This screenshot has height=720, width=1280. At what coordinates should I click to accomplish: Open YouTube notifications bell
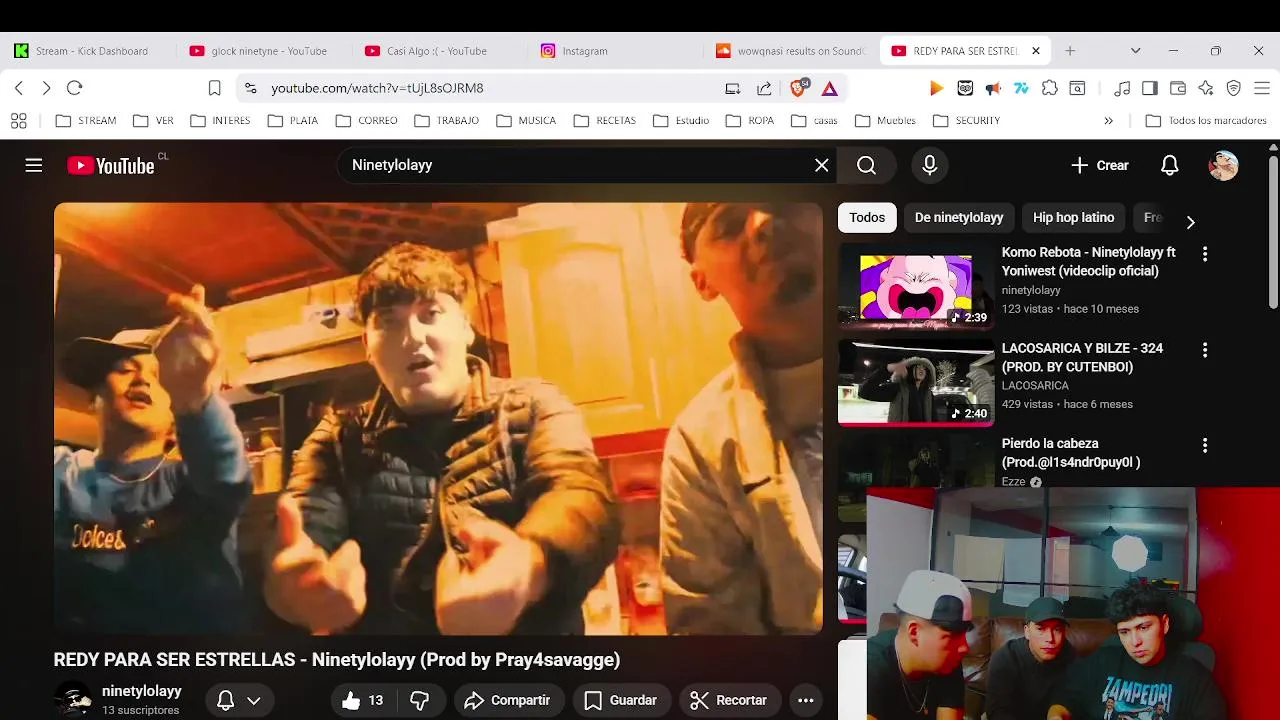coord(1170,165)
